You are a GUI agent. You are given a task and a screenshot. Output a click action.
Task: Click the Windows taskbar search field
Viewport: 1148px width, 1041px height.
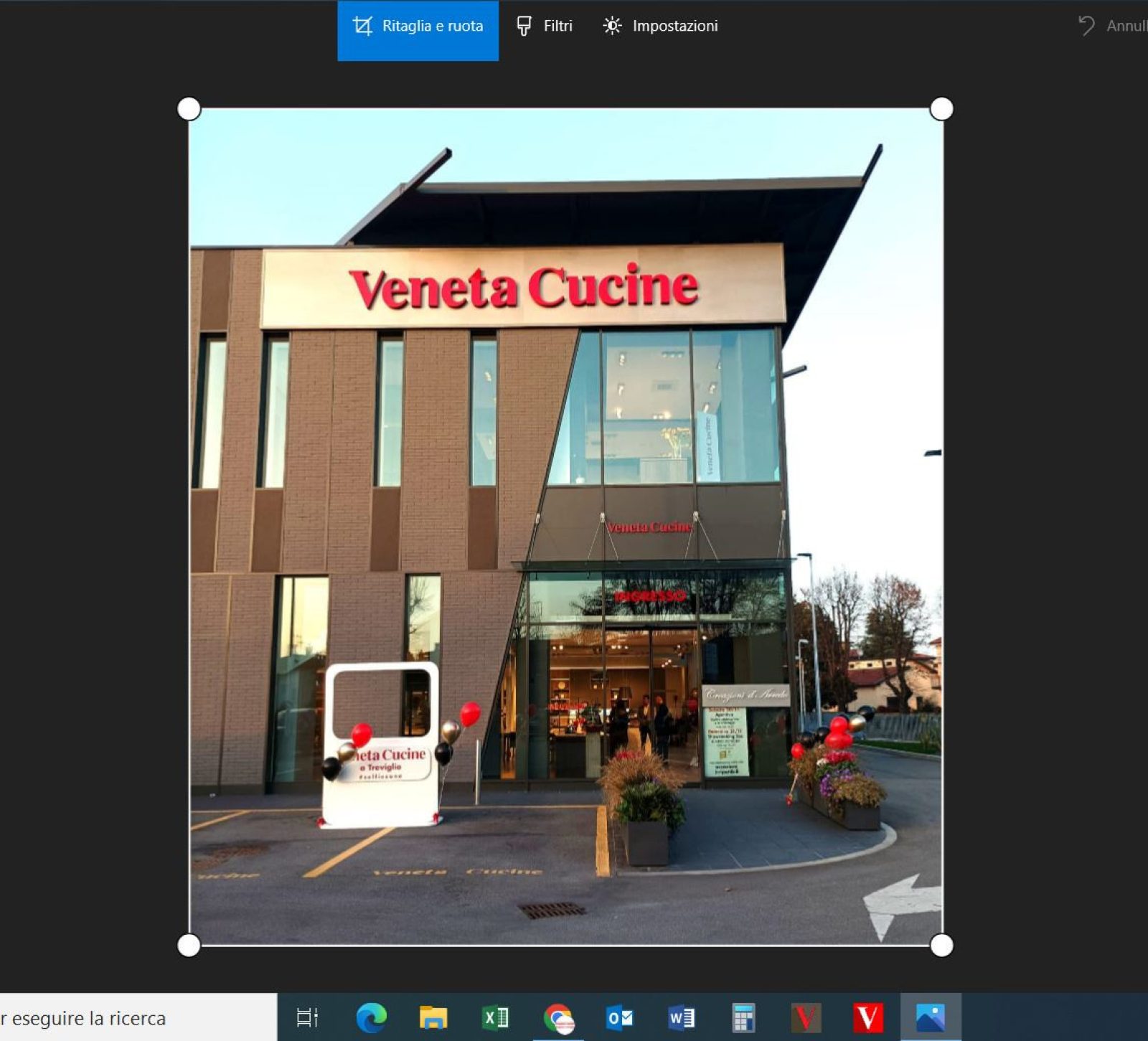136,1018
